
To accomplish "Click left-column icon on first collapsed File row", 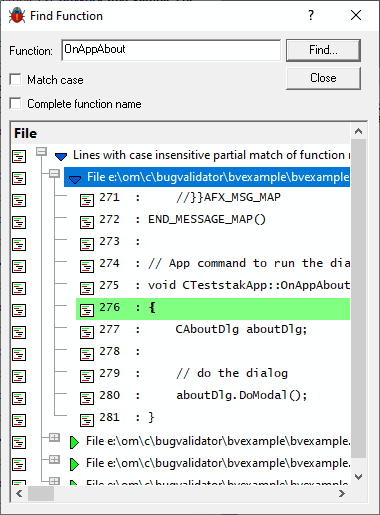I will pyautogui.click(x=19, y=442).
